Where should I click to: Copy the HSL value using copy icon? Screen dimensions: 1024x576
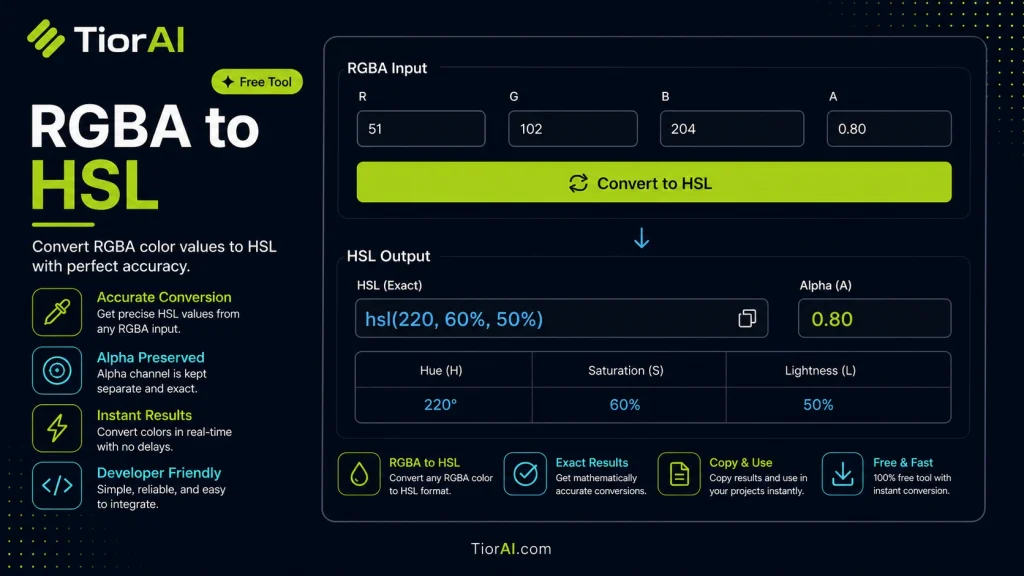point(747,318)
